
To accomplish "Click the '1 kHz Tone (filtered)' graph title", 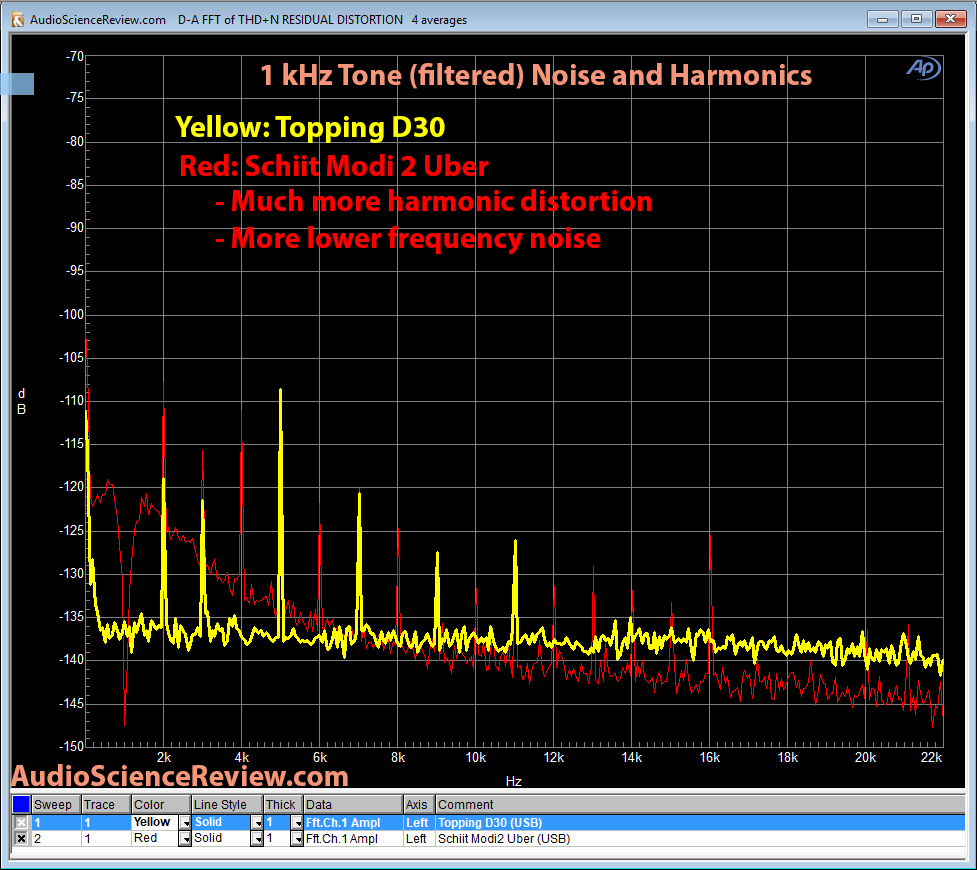I will point(536,75).
